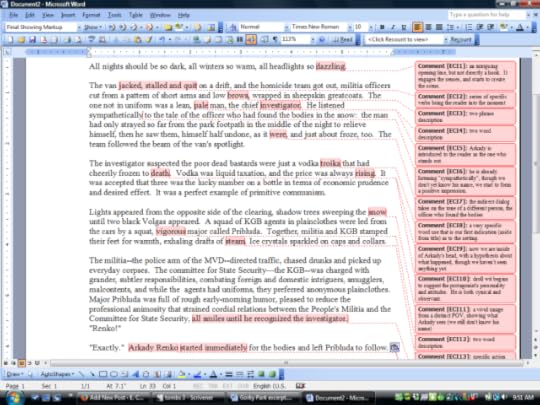The image size is (540, 405).
Task: Click in the Type a question for help box
Action: [487, 15]
